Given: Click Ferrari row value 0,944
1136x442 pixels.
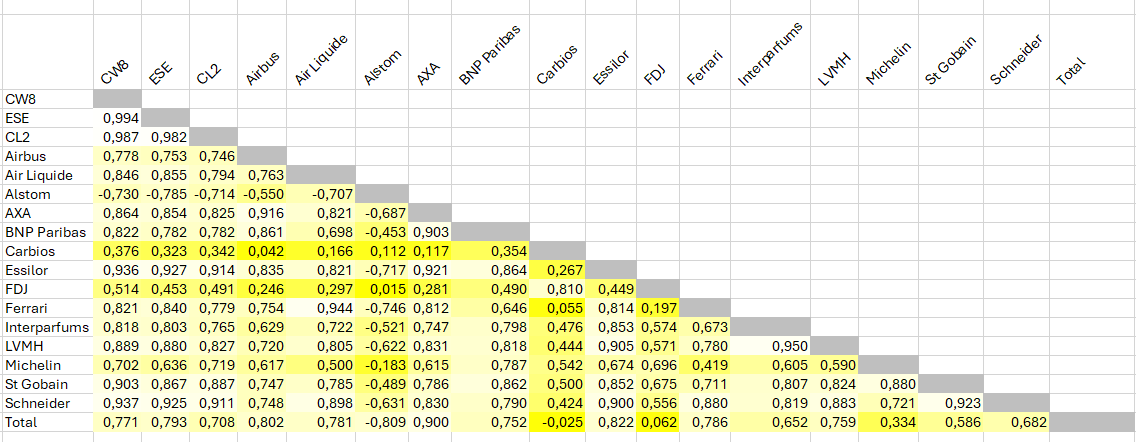Looking at the screenshot, I should (322, 307).
